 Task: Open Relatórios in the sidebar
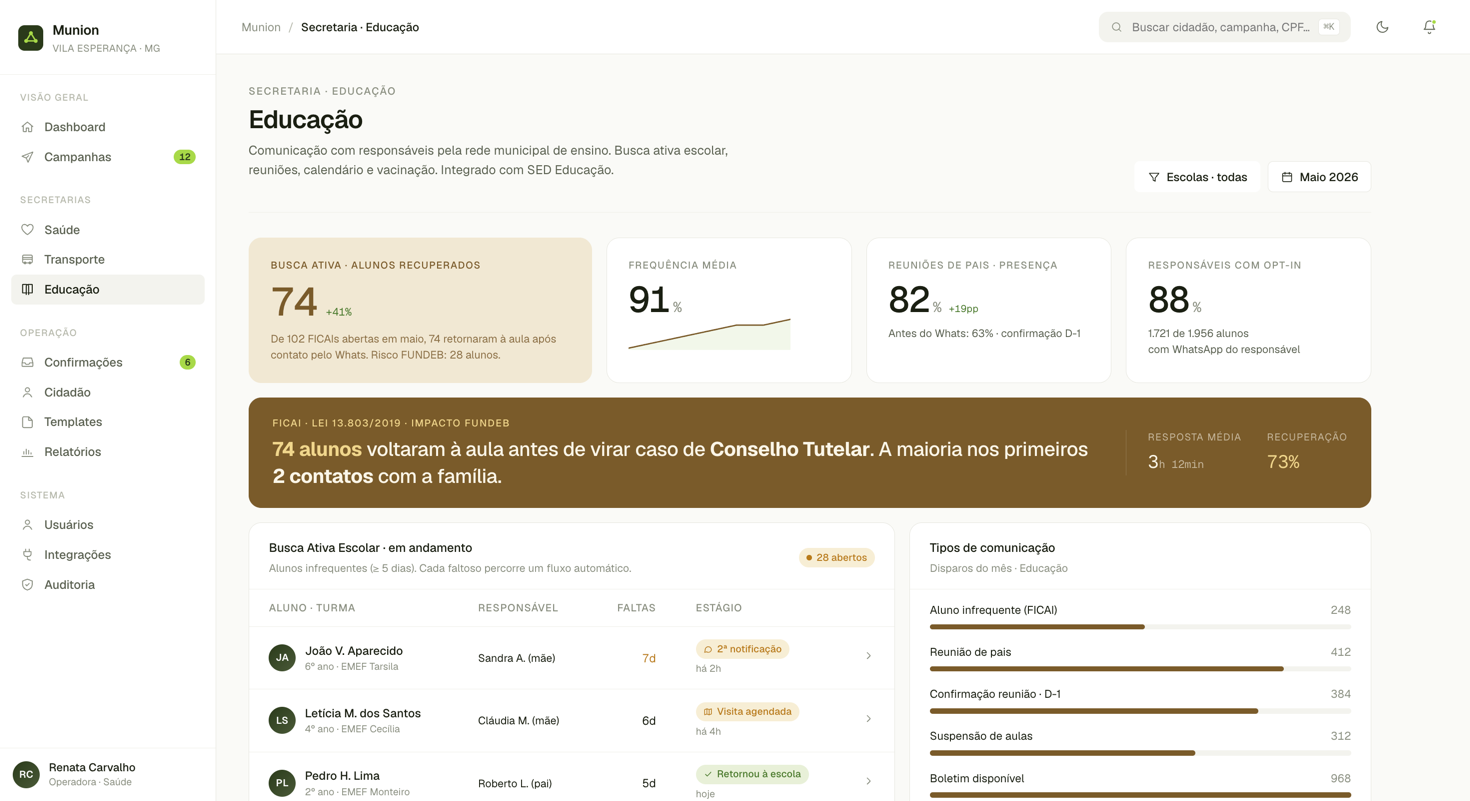108,452
